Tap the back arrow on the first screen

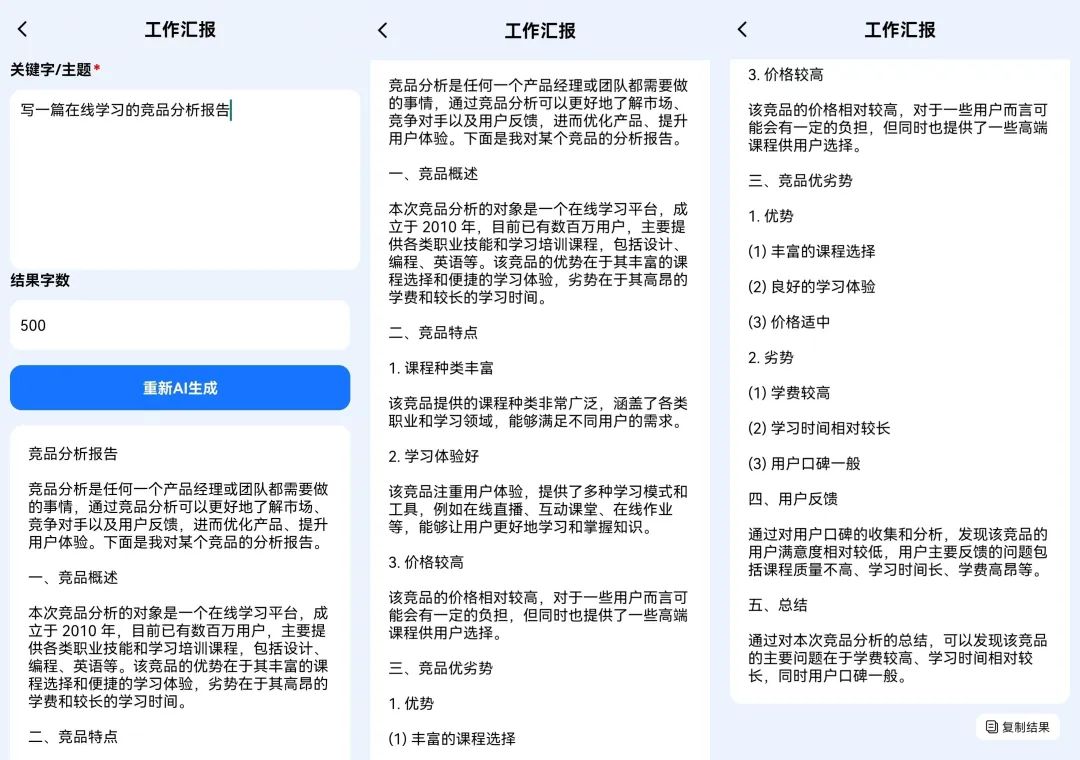(22, 30)
